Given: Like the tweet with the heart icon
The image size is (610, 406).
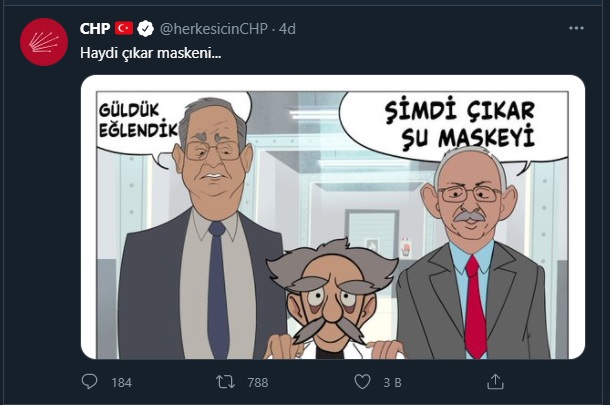Looking at the screenshot, I should tap(362, 381).
